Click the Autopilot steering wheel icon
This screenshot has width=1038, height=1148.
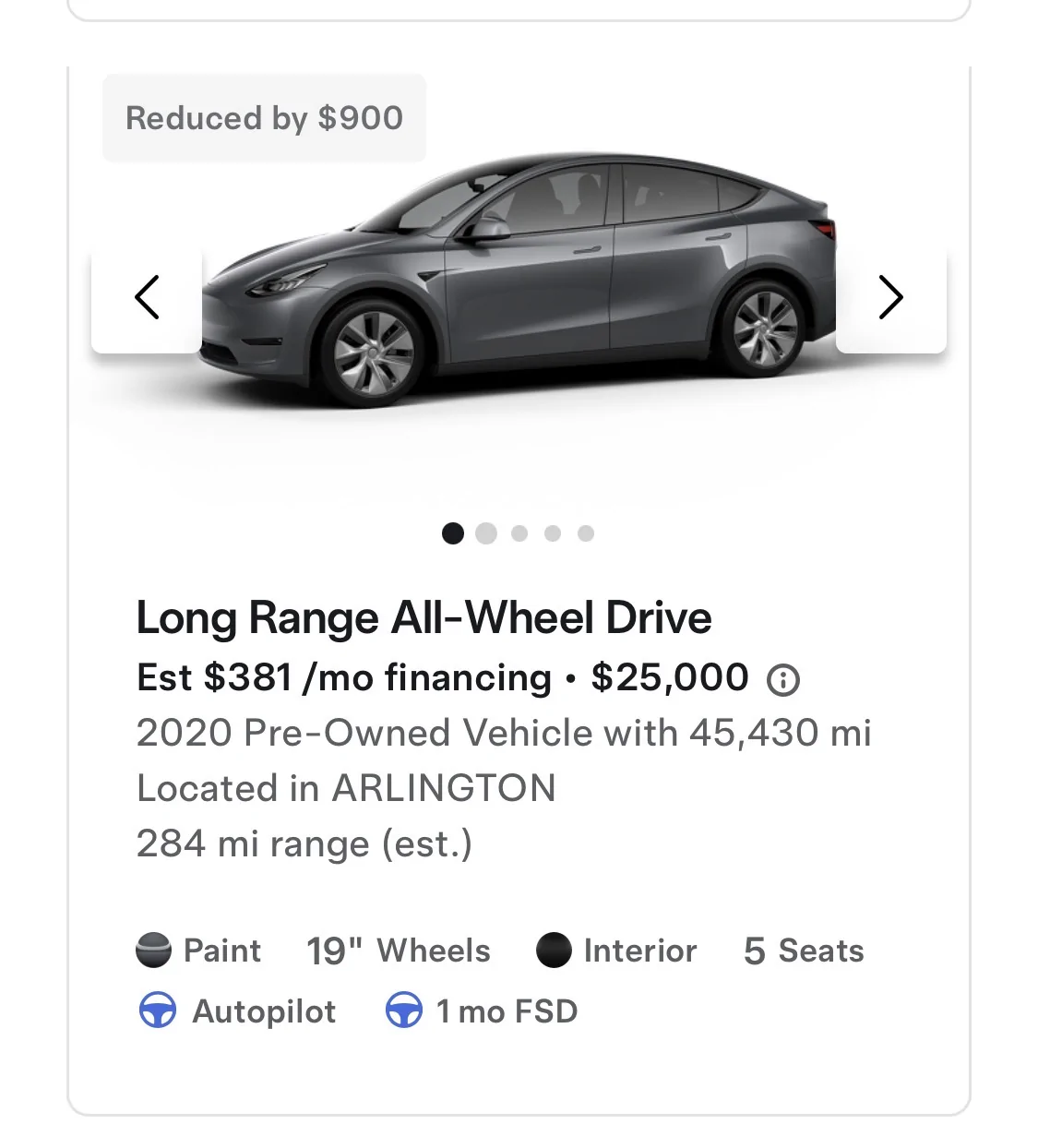coord(158,1011)
